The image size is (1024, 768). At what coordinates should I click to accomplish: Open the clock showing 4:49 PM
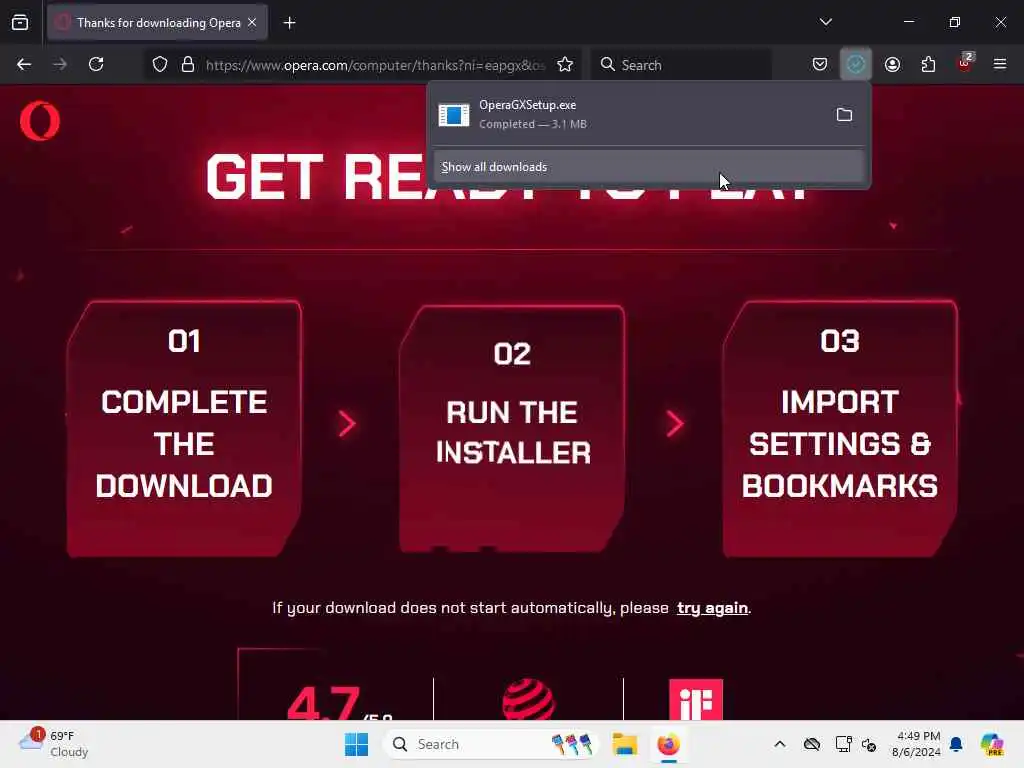[916, 744]
